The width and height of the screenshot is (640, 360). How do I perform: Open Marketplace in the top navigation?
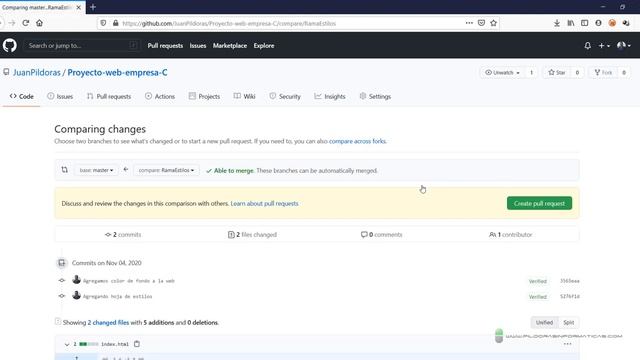pyautogui.click(x=230, y=46)
